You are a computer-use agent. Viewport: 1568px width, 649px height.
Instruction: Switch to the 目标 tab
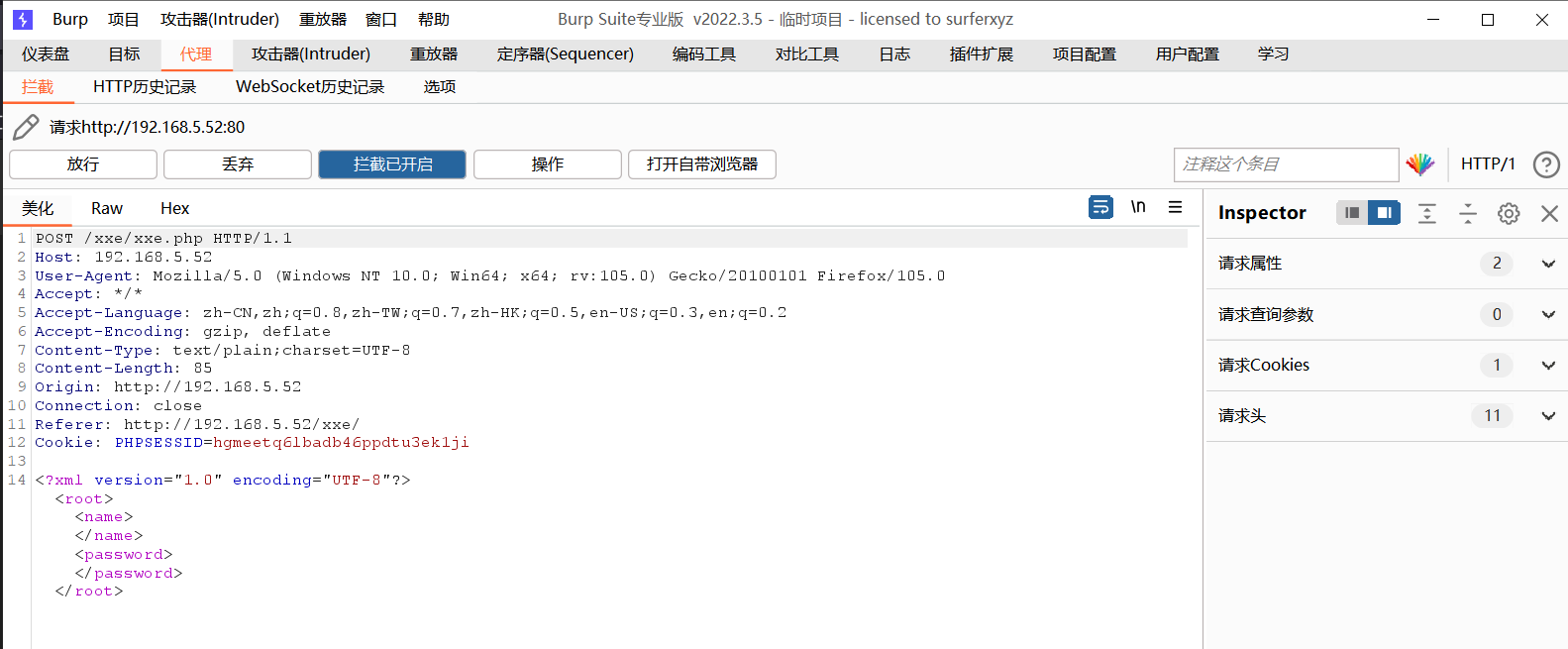[x=124, y=54]
